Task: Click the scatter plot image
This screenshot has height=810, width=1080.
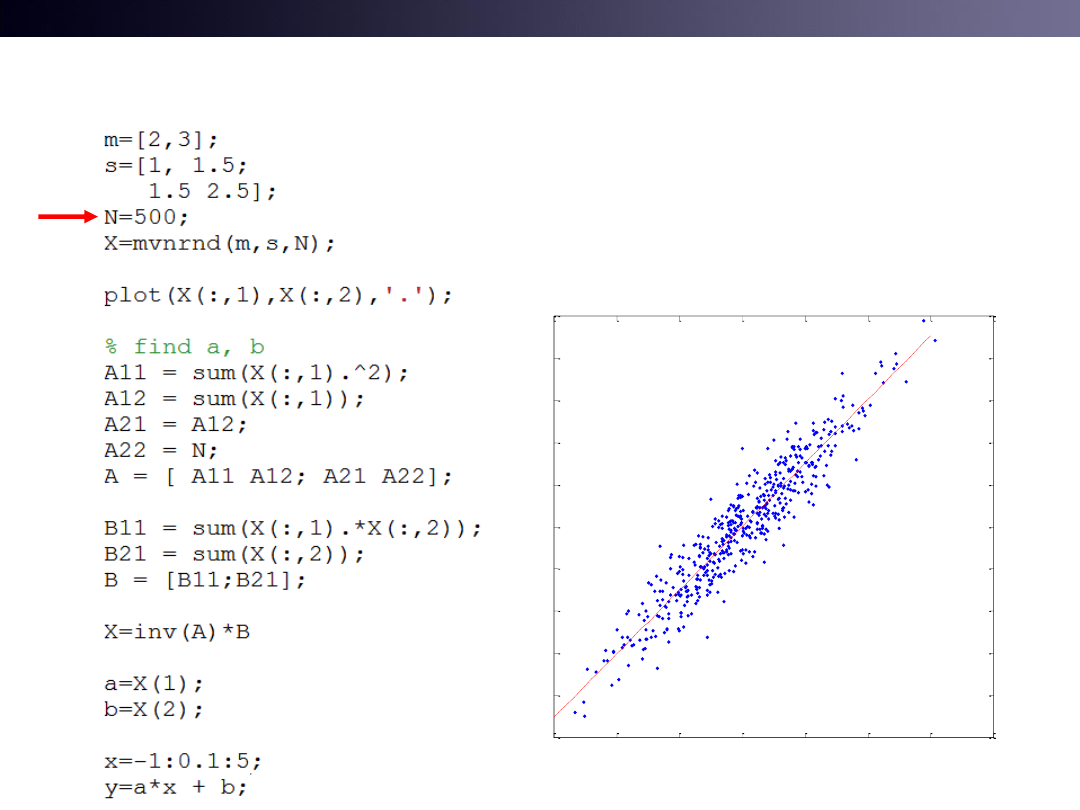Action: (x=774, y=527)
